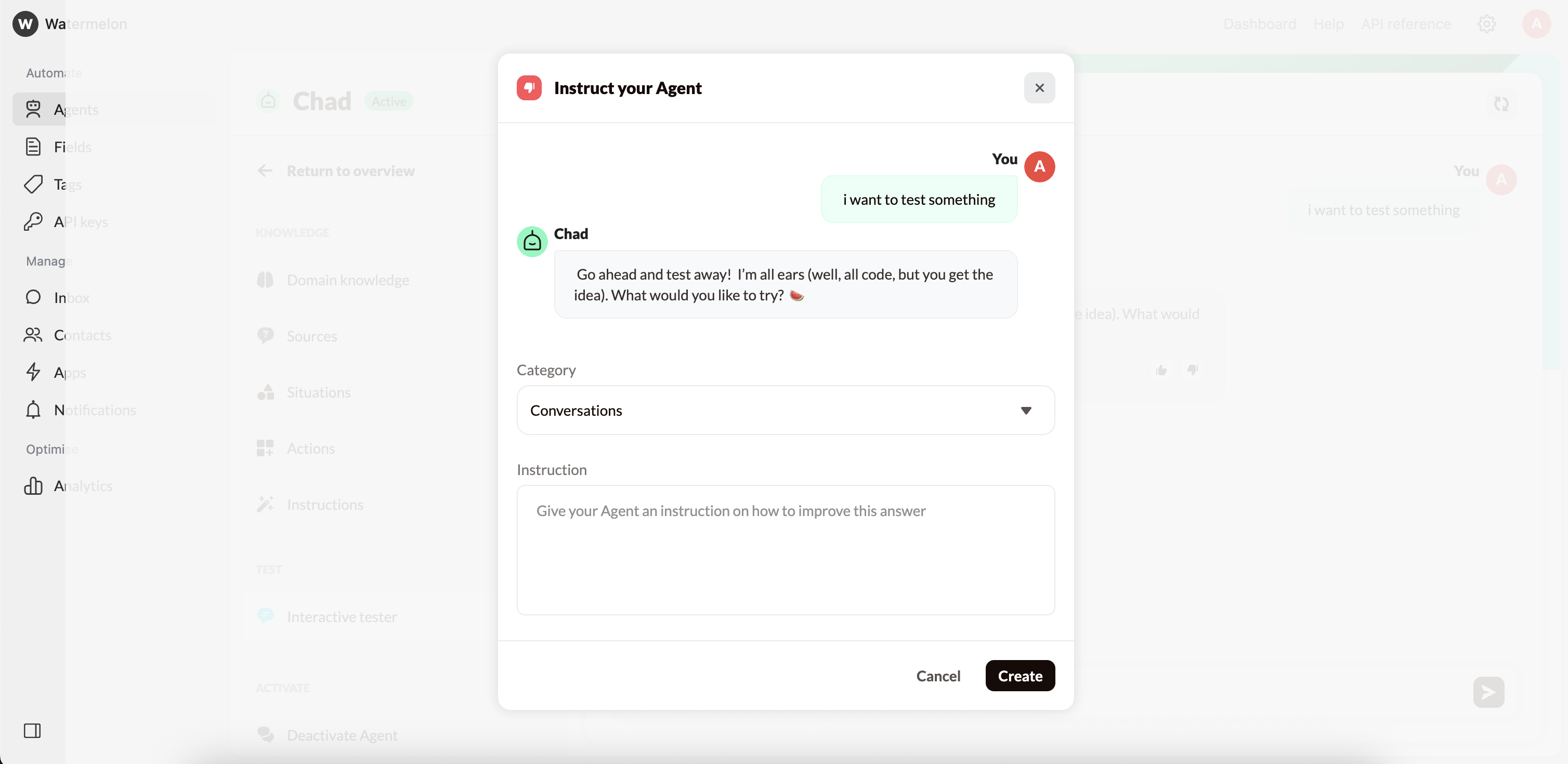The height and width of the screenshot is (764, 1568).
Task: Go to Contacts people icon
Action: coord(33,335)
